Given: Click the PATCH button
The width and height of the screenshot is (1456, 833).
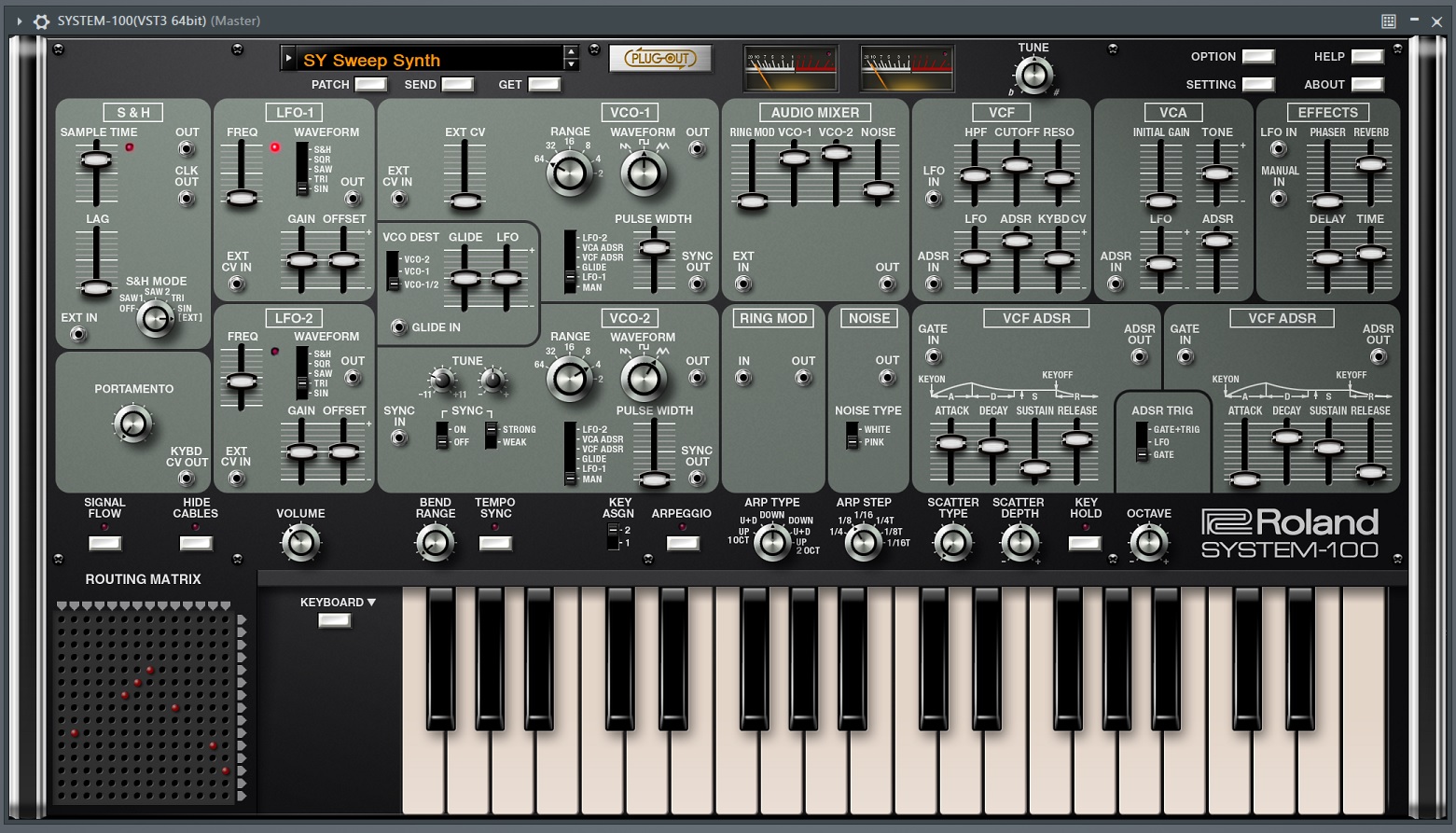Looking at the screenshot, I should coord(371,84).
